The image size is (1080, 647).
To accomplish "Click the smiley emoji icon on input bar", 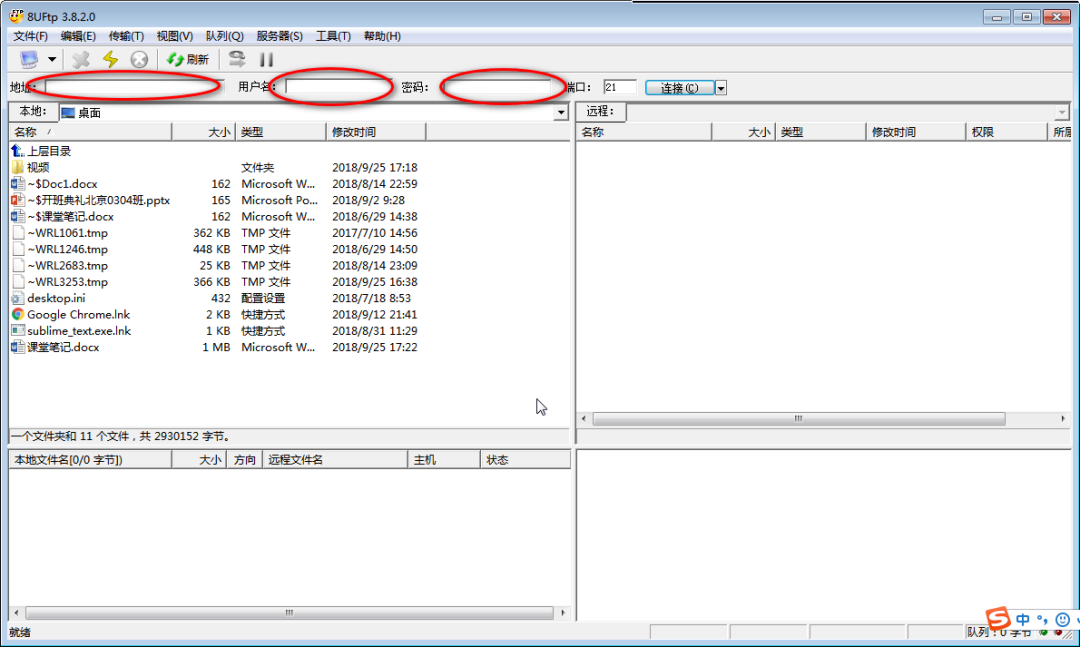I will click(1061, 620).
